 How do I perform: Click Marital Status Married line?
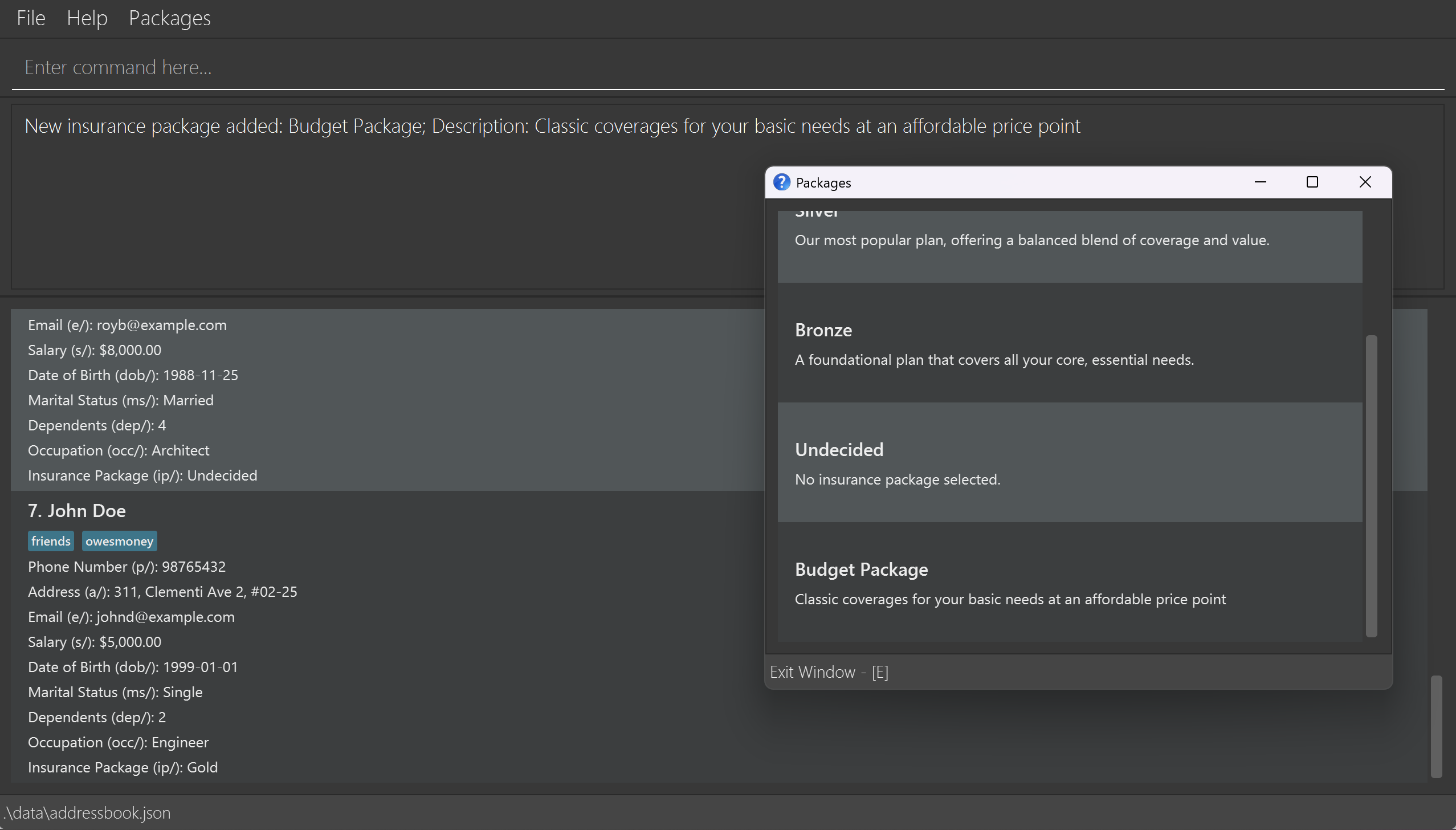pos(121,400)
